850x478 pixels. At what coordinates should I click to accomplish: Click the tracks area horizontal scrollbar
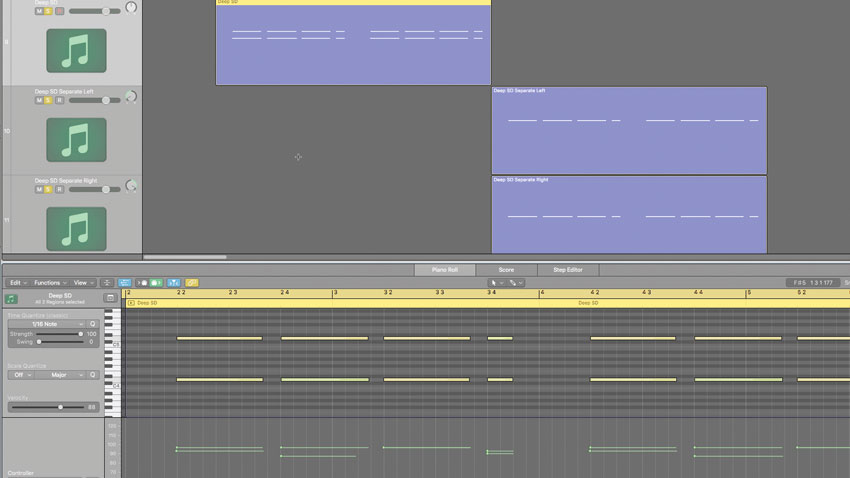185,257
